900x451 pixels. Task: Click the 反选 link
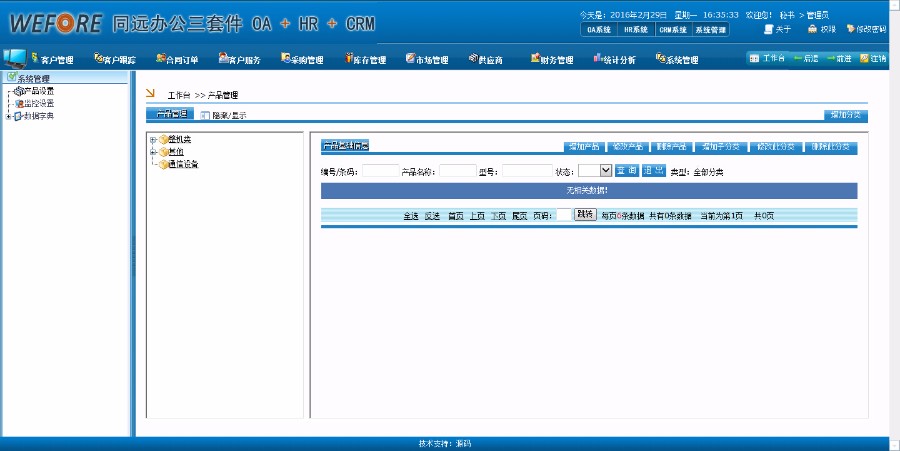coord(432,216)
